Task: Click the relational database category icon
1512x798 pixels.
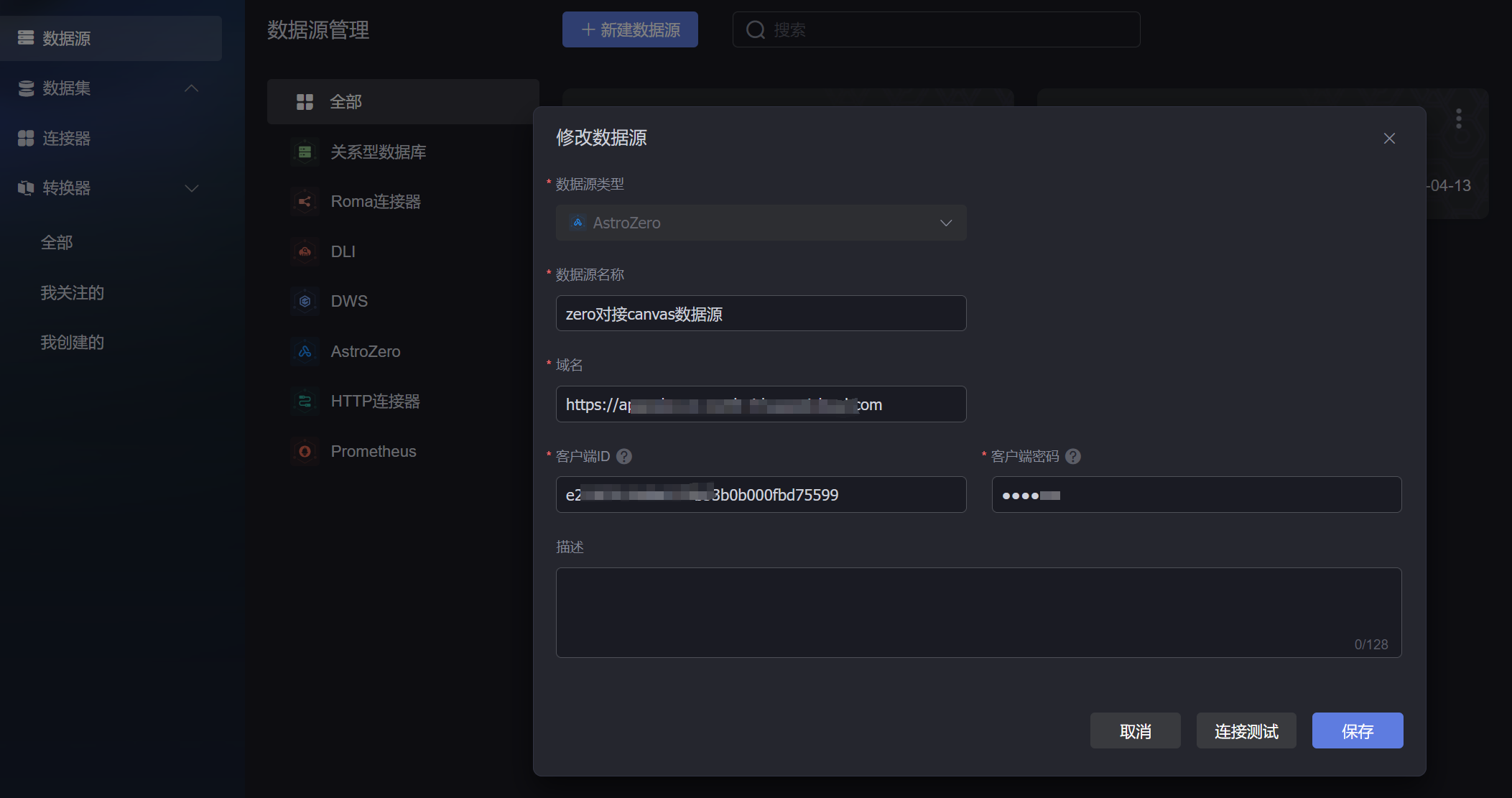Action: point(305,152)
